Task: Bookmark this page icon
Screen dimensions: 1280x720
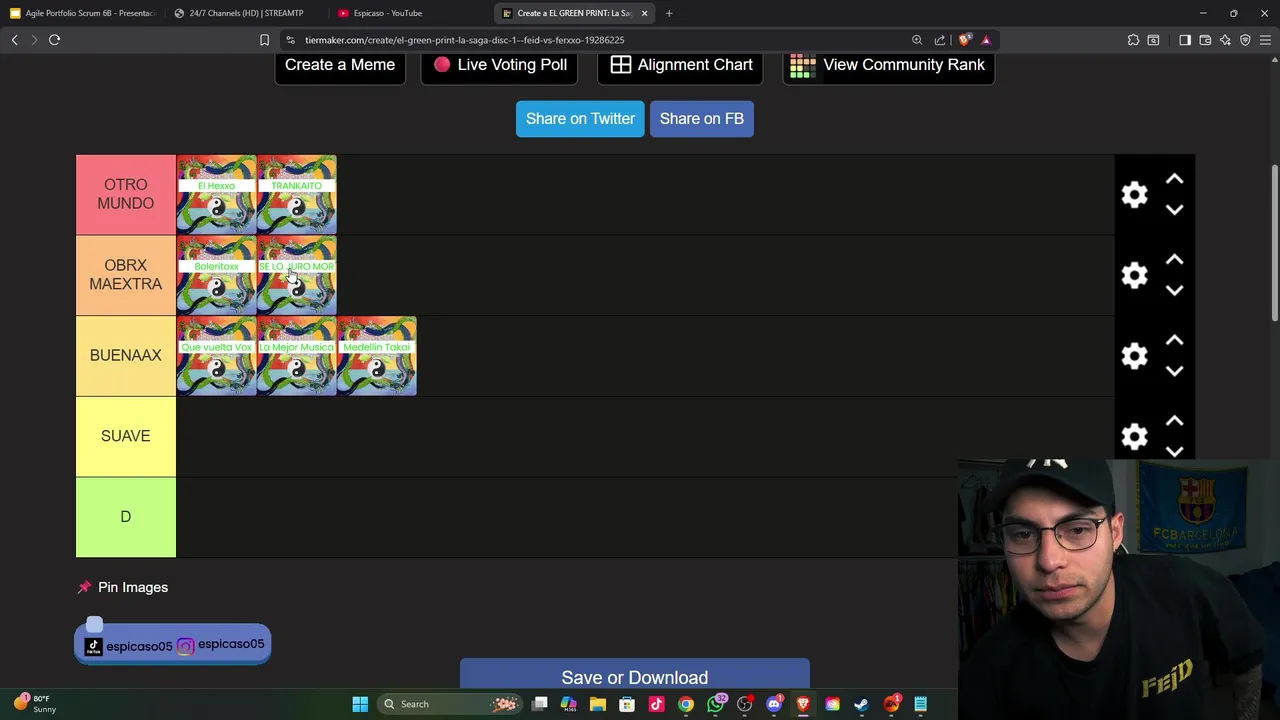Action: pyautogui.click(x=264, y=40)
